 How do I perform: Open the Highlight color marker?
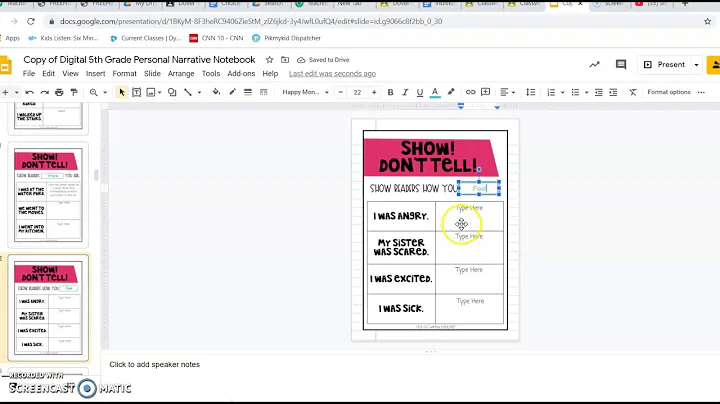451,92
